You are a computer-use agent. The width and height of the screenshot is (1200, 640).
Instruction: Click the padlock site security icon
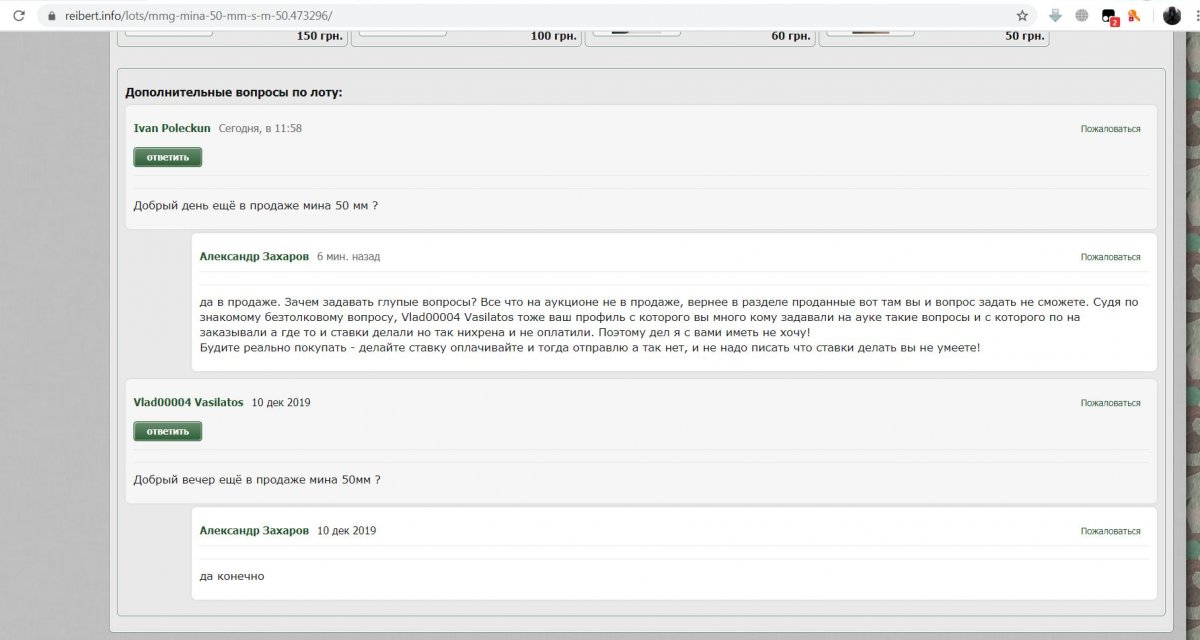pyautogui.click(x=52, y=16)
